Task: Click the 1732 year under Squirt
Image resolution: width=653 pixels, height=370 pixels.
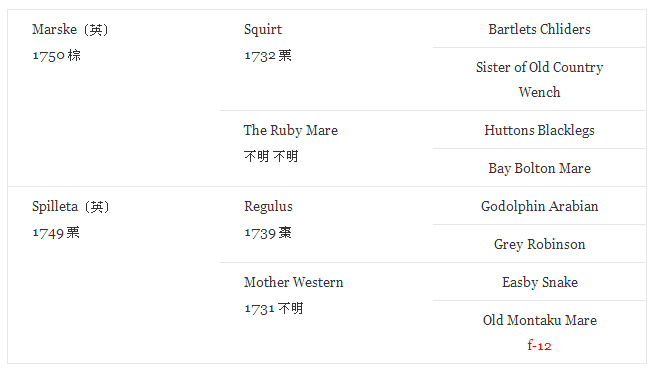Action: click(260, 56)
